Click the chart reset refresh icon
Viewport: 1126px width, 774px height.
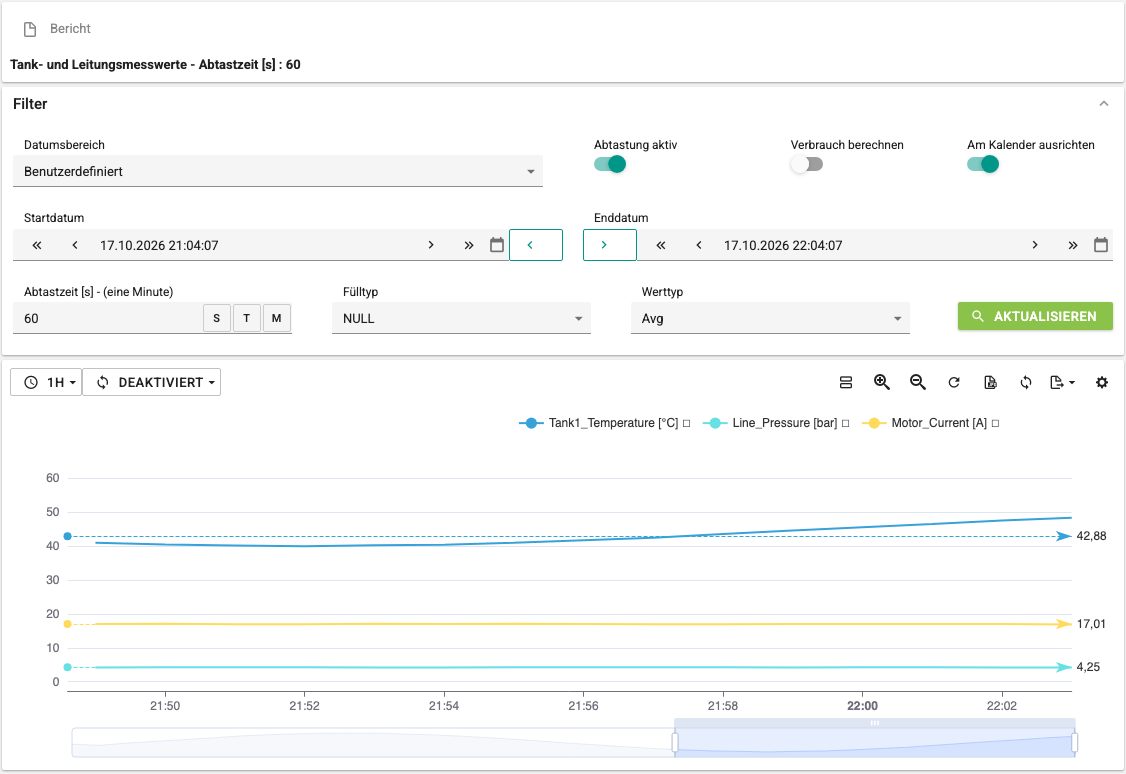[954, 383]
